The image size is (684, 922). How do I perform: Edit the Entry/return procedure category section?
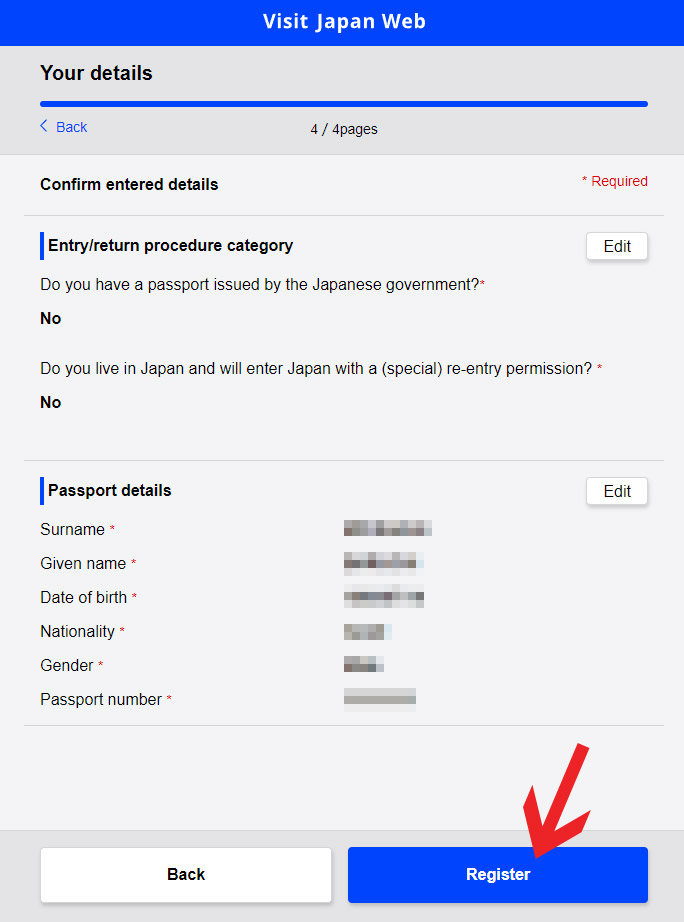coord(617,246)
